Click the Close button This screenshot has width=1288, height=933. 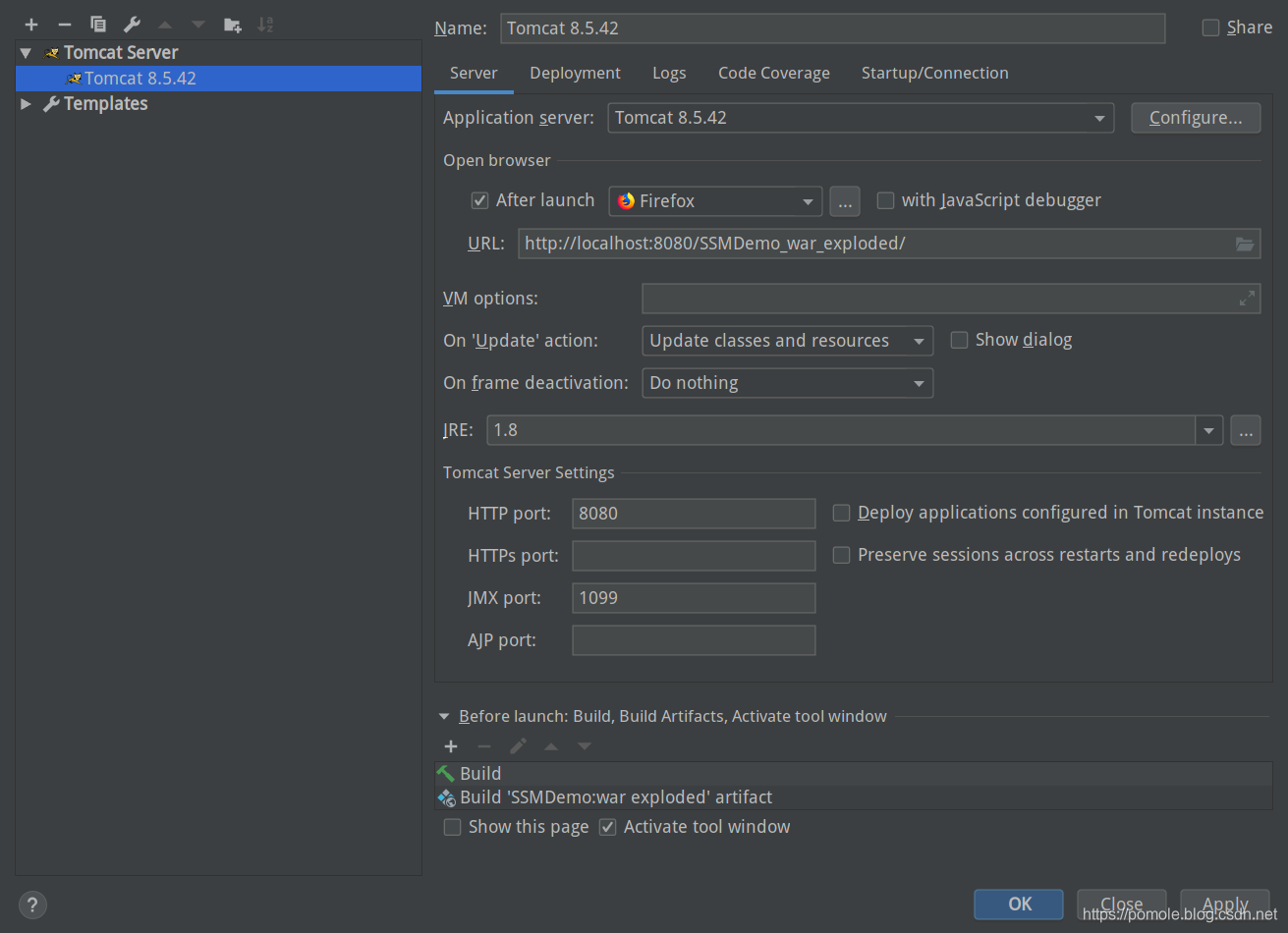click(x=1121, y=905)
